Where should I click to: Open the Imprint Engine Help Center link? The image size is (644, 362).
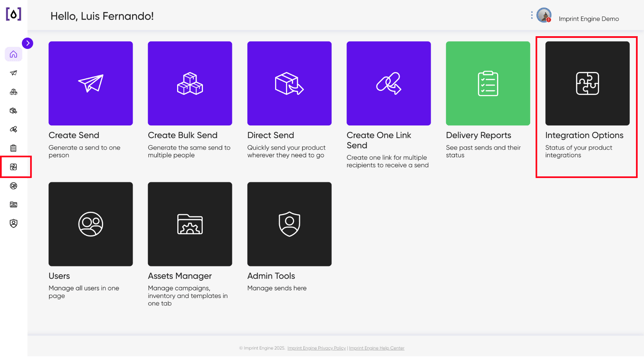(377, 348)
